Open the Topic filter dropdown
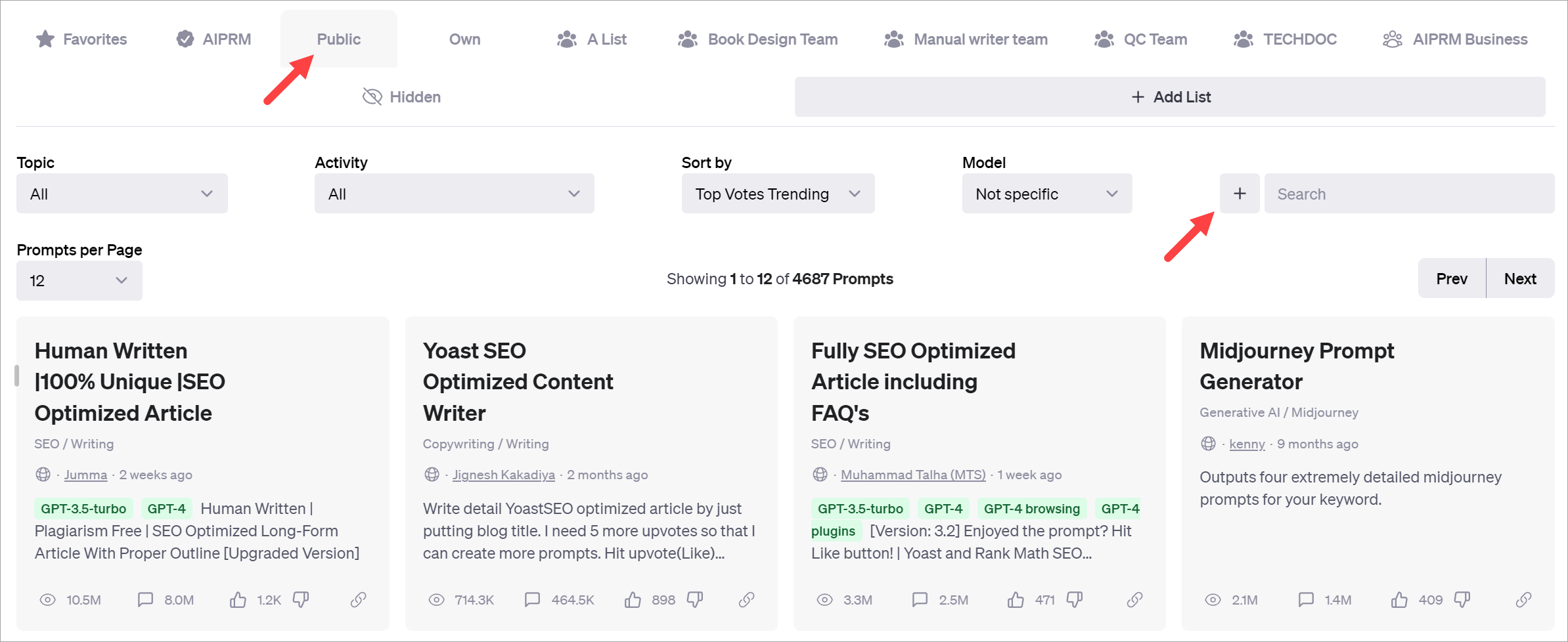The height and width of the screenshot is (642, 1568). click(x=122, y=193)
